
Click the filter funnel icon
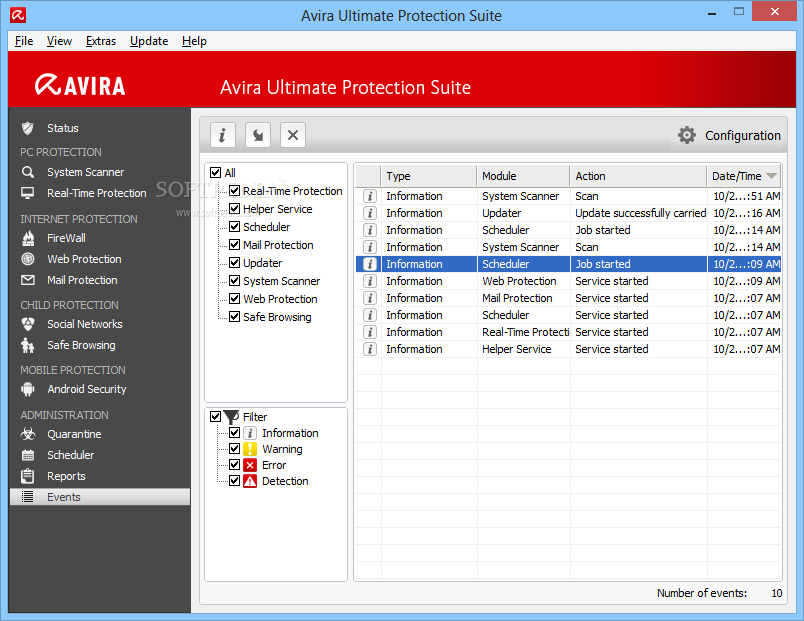point(232,417)
